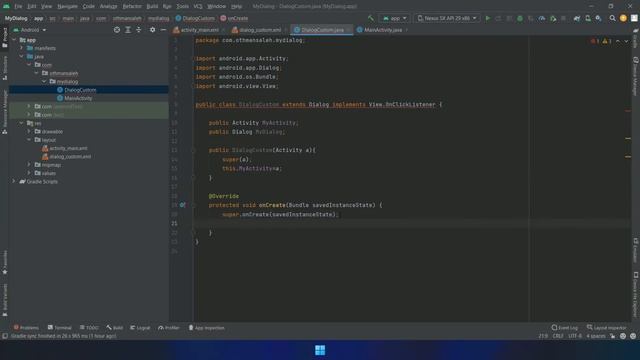
Task: Toggle the Resource Manager side tab
Action: pos(4,112)
